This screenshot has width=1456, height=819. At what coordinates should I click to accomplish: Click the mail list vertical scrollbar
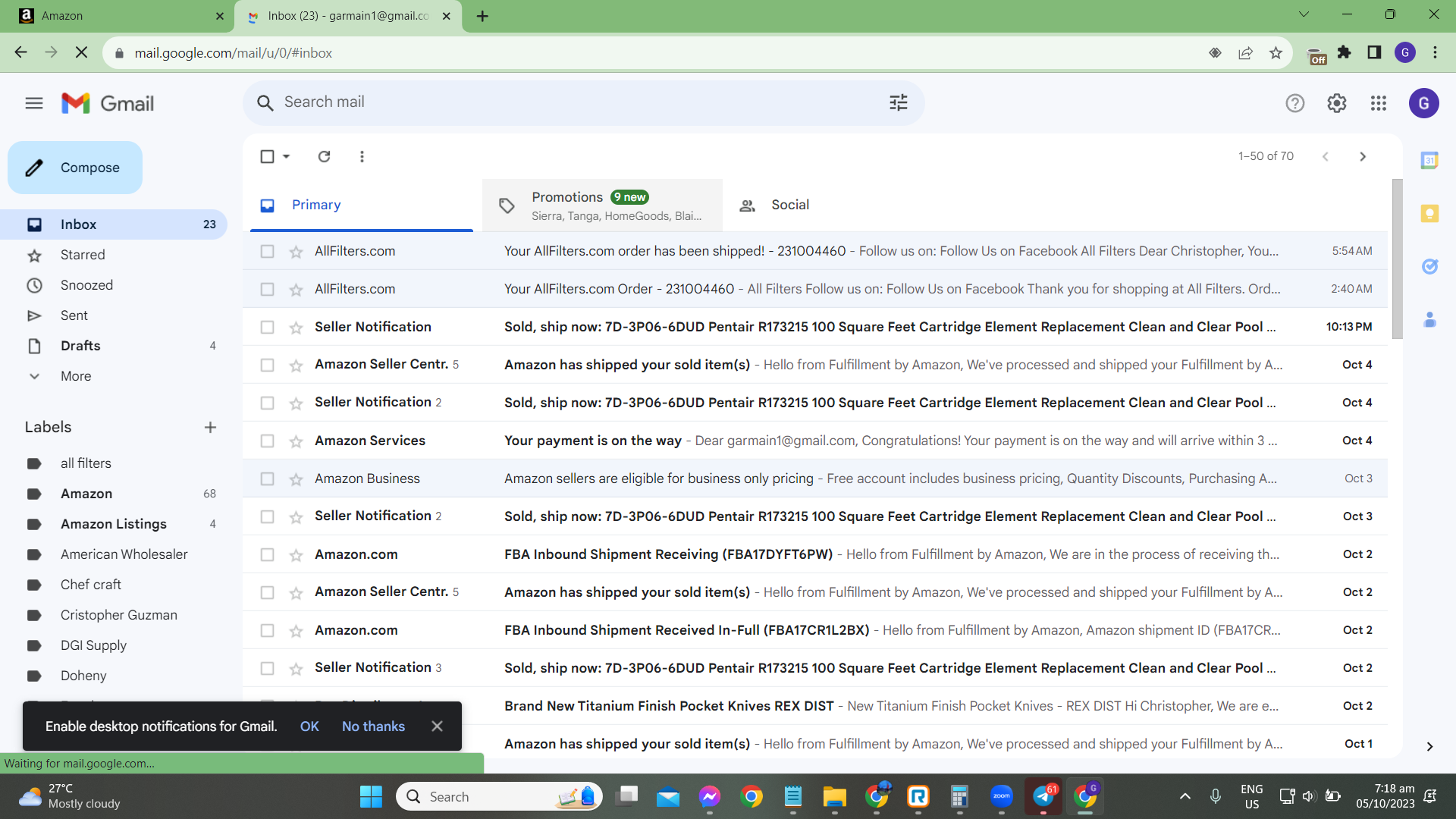tap(1398, 259)
